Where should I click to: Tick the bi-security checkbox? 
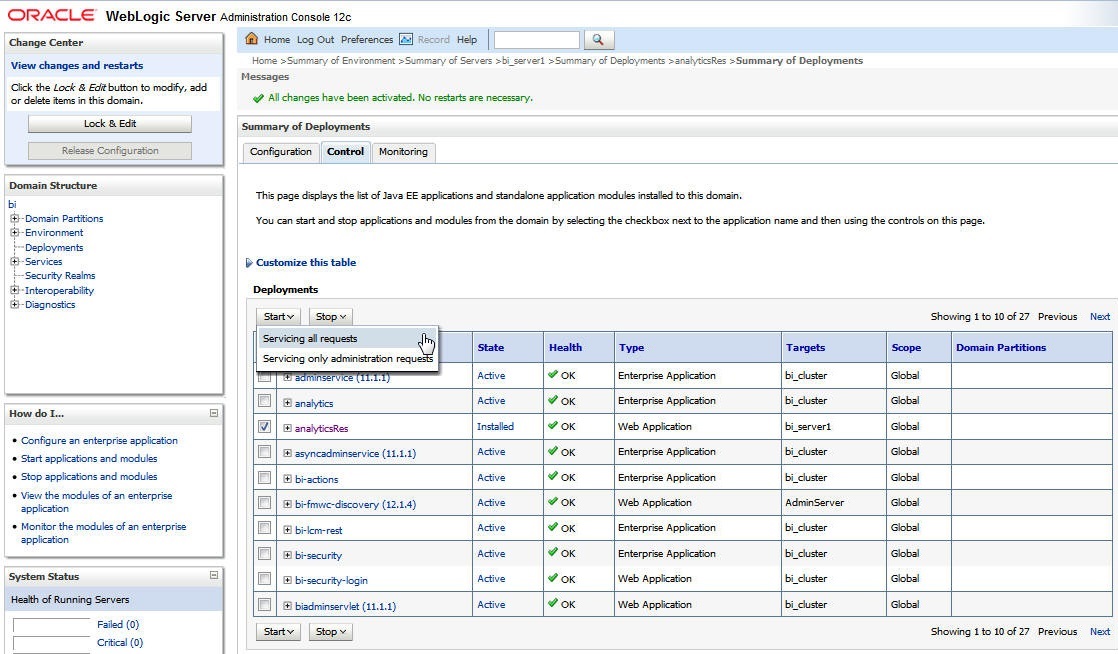point(265,553)
